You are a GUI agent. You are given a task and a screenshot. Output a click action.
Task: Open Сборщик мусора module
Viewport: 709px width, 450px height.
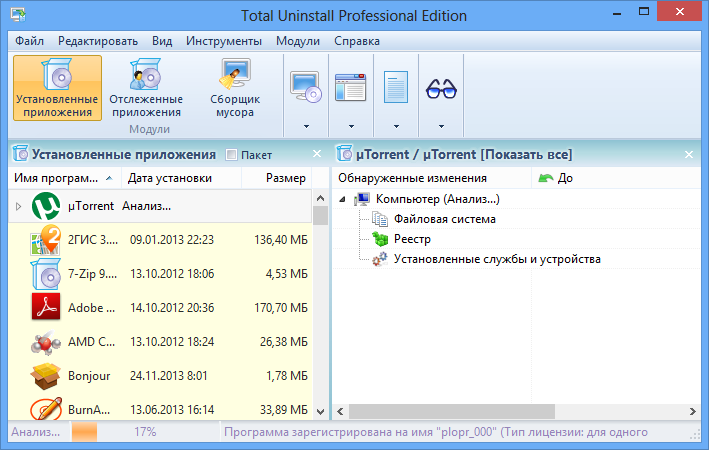click(x=235, y=88)
